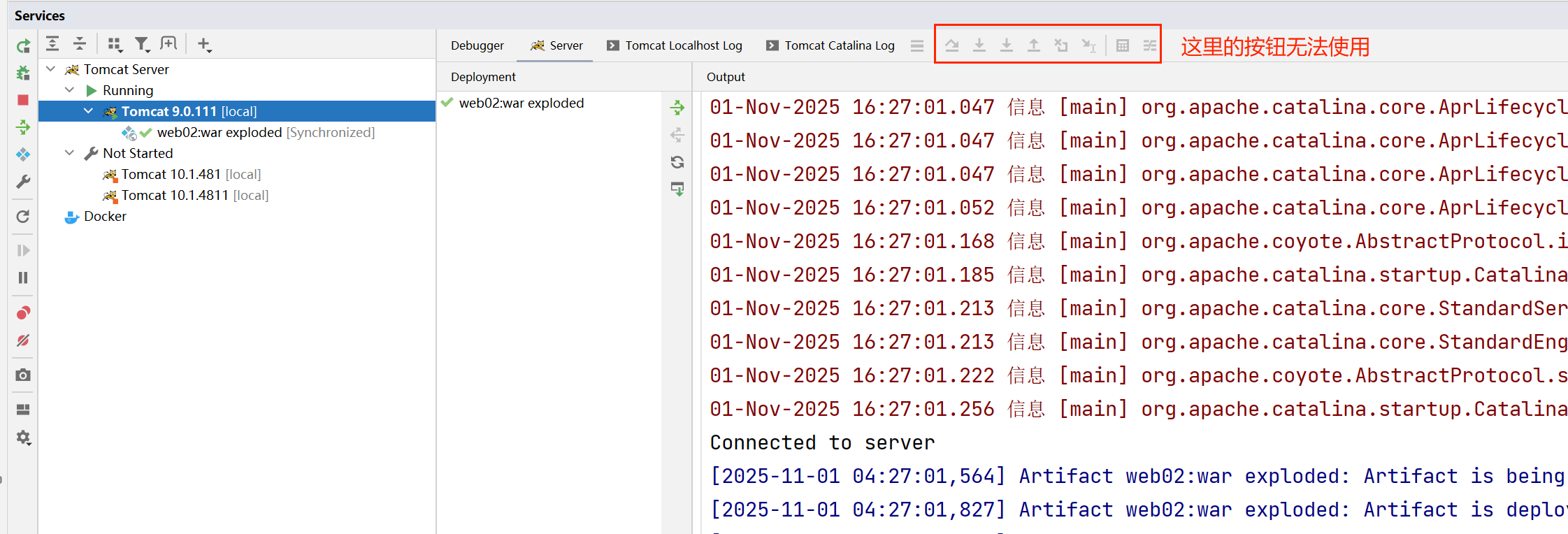Open the Tomcat Catalina Log tab
Screen dimensions: 1568x534
pyautogui.click(x=830, y=45)
